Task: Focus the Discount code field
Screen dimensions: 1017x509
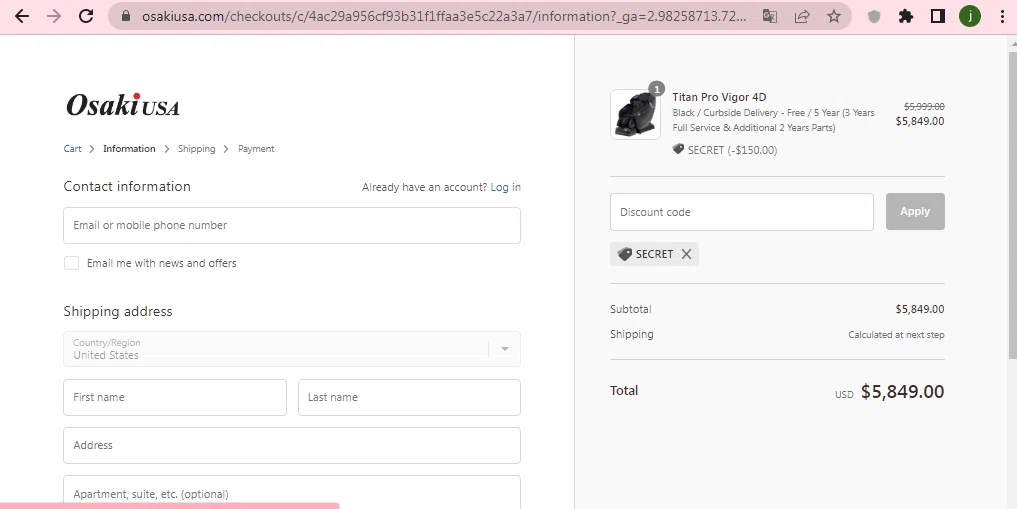Action: (742, 212)
